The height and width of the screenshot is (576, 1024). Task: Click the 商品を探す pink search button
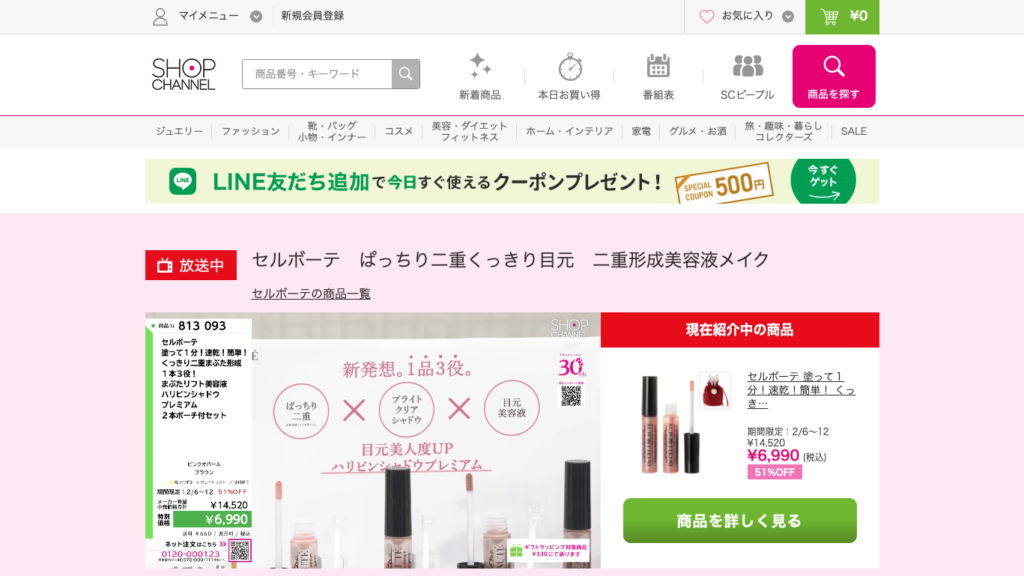pyautogui.click(x=834, y=76)
